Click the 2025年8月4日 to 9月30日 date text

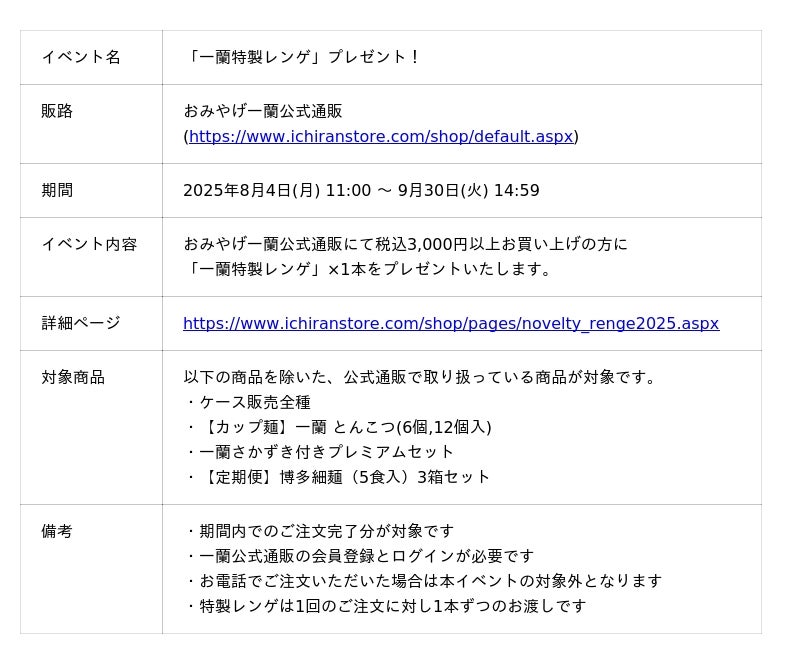coord(361,190)
